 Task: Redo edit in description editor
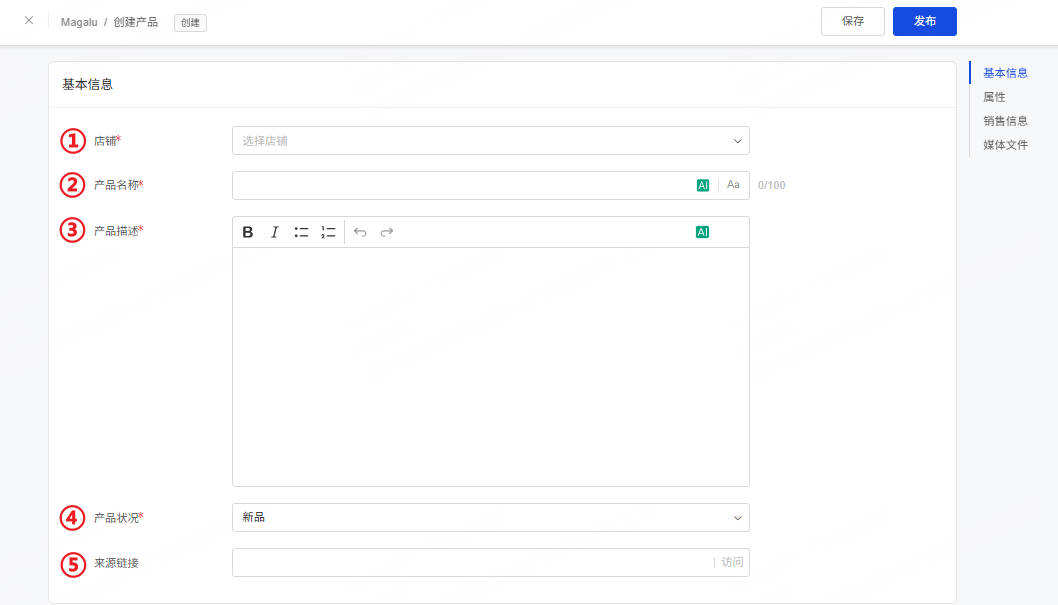(x=387, y=232)
